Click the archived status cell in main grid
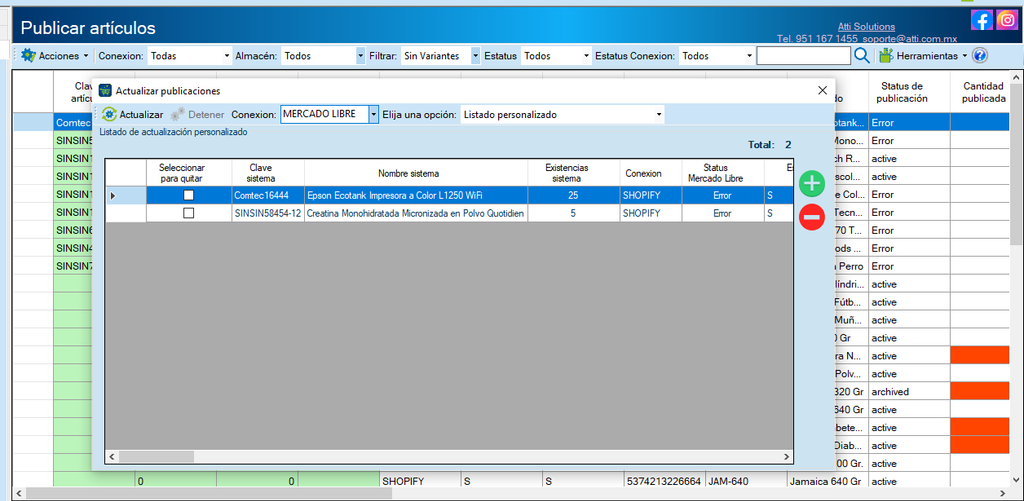 (909, 392)
